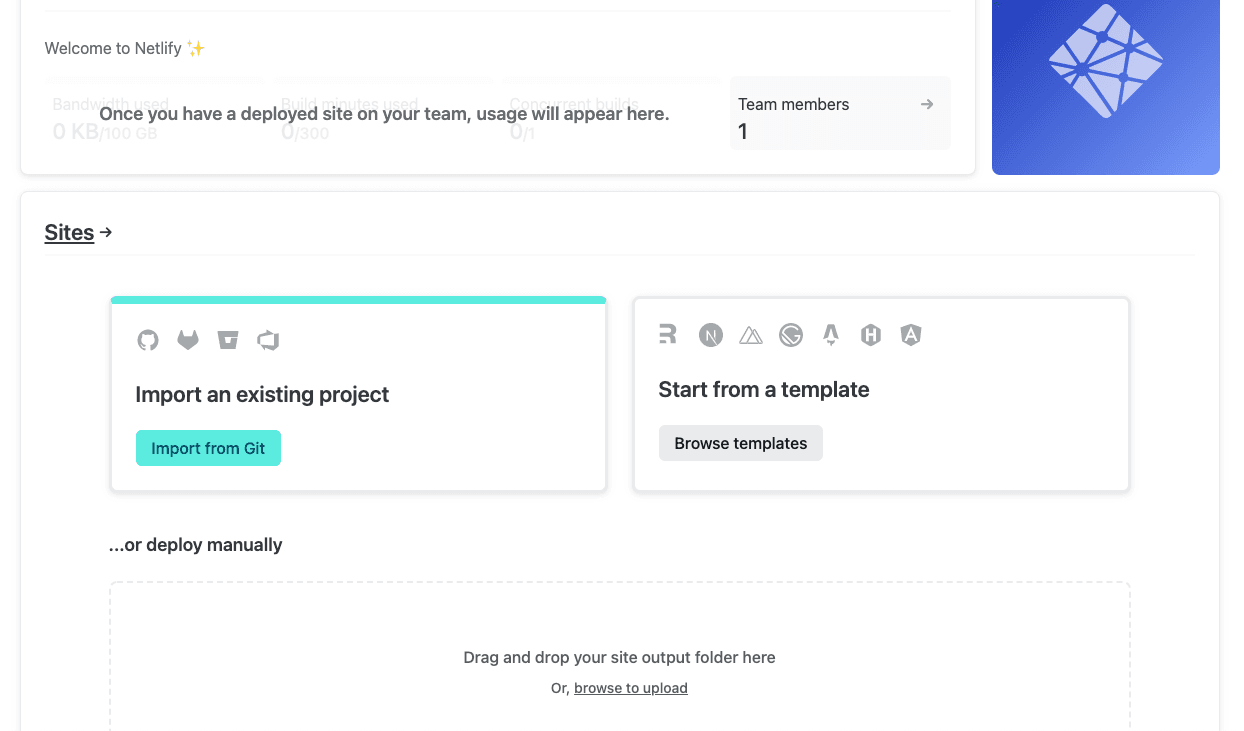Click the GitLab fox icon

[x=188, y=340]
